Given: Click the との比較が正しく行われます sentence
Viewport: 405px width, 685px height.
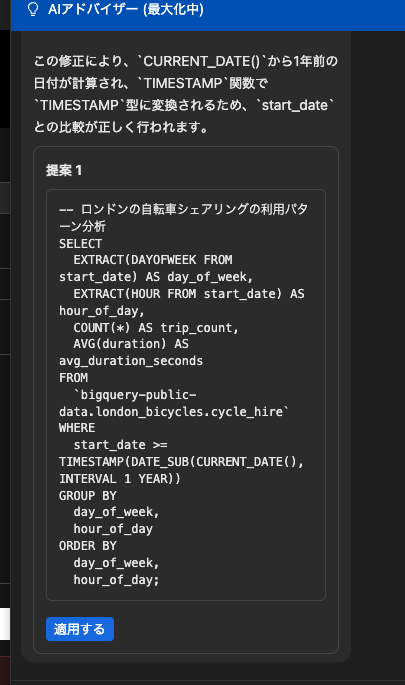Looking at the screenshot, I should point(121,127).
